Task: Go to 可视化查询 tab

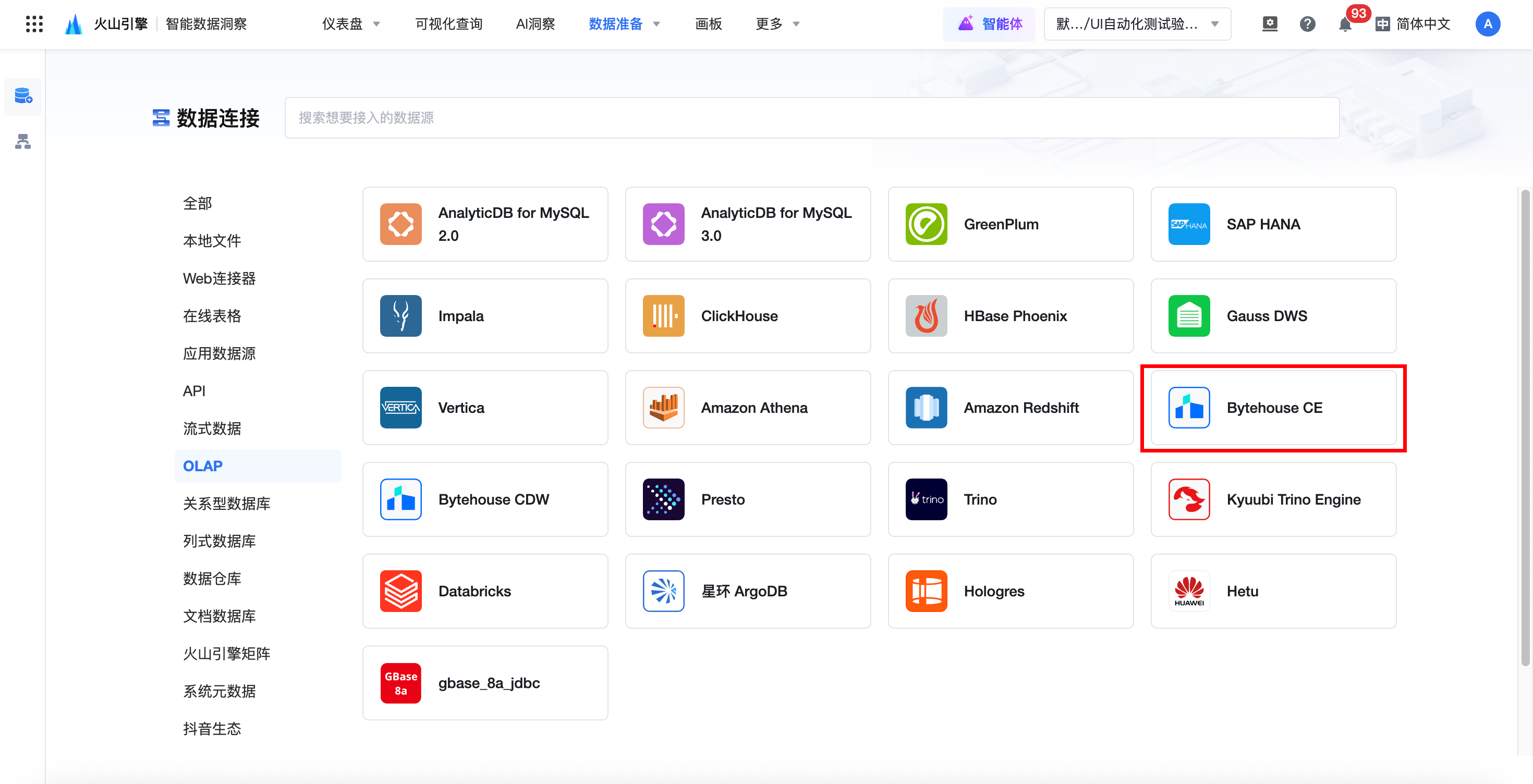Action: (449, 24)
